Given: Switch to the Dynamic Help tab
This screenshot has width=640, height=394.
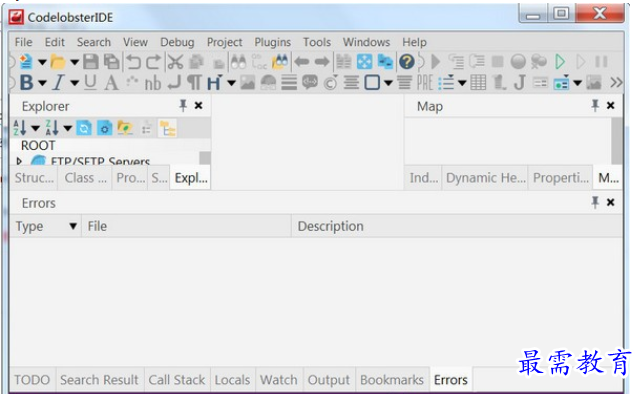Looking at the screenshot, I should tap(485, 178).
